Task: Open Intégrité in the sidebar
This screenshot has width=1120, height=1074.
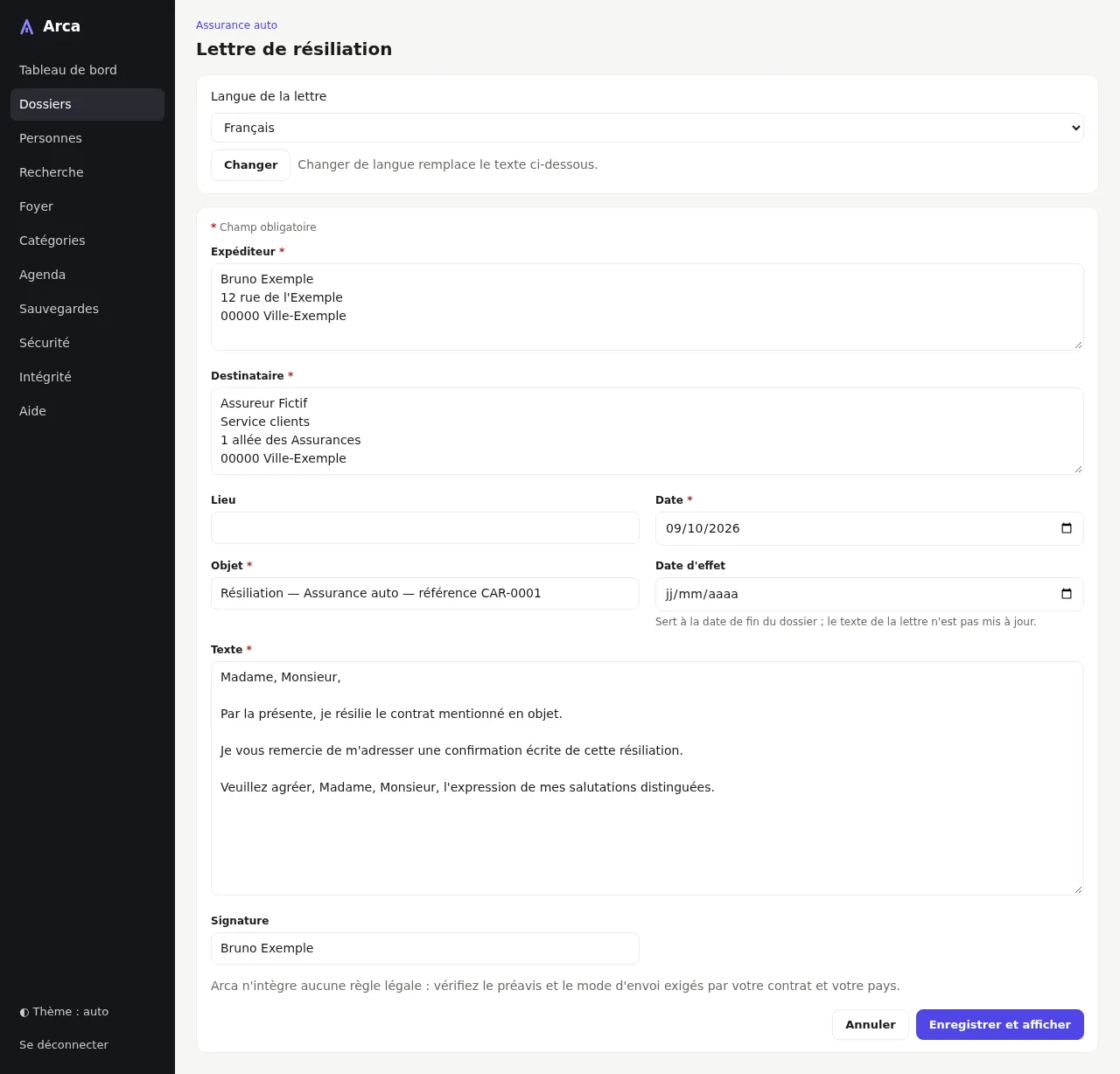Action: (87, 377)
